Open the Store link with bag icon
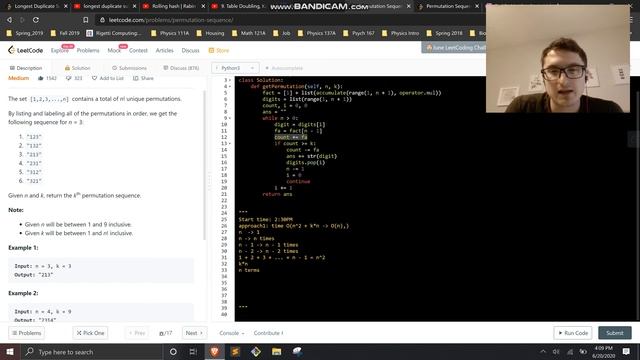 click(x=219, y=50)
